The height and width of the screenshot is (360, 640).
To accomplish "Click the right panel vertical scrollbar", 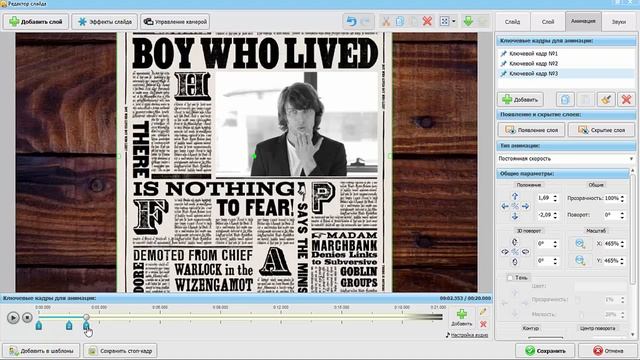I will (x=633, y=229).
